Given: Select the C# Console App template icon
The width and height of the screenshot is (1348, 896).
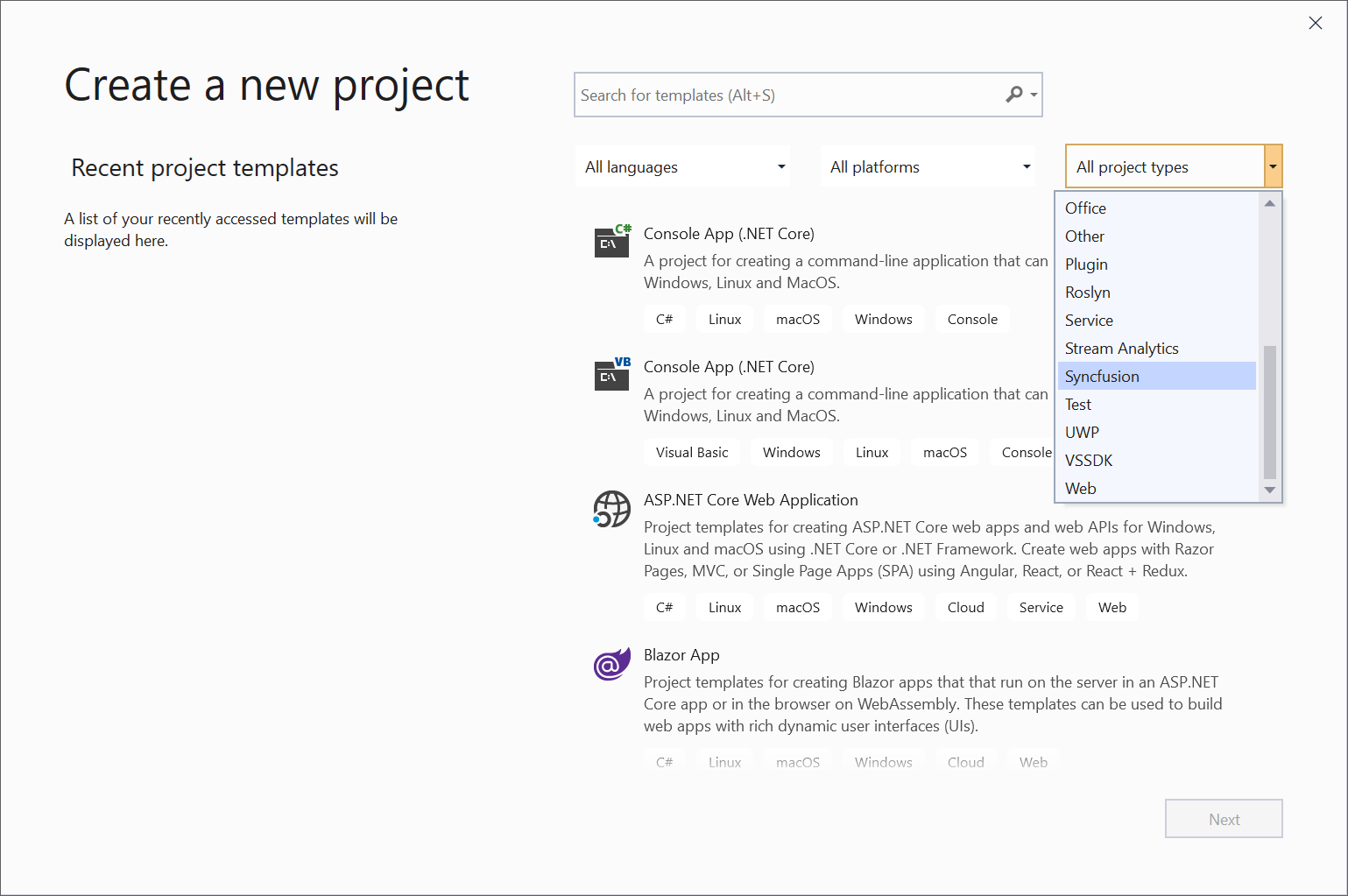Looking at the screenshot, I should (611, 242).
